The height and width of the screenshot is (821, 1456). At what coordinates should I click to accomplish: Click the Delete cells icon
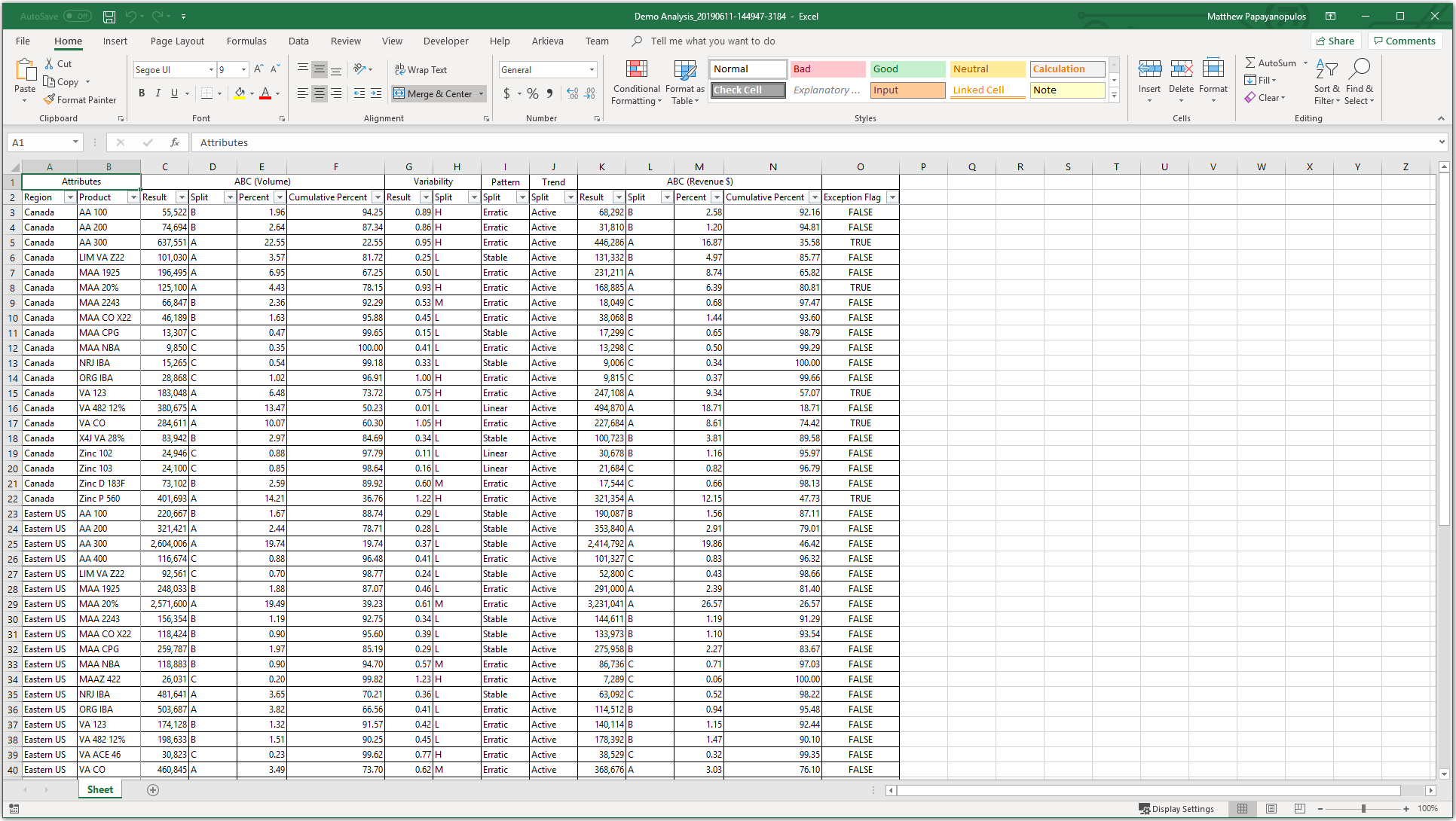[x=1182, y=70]
